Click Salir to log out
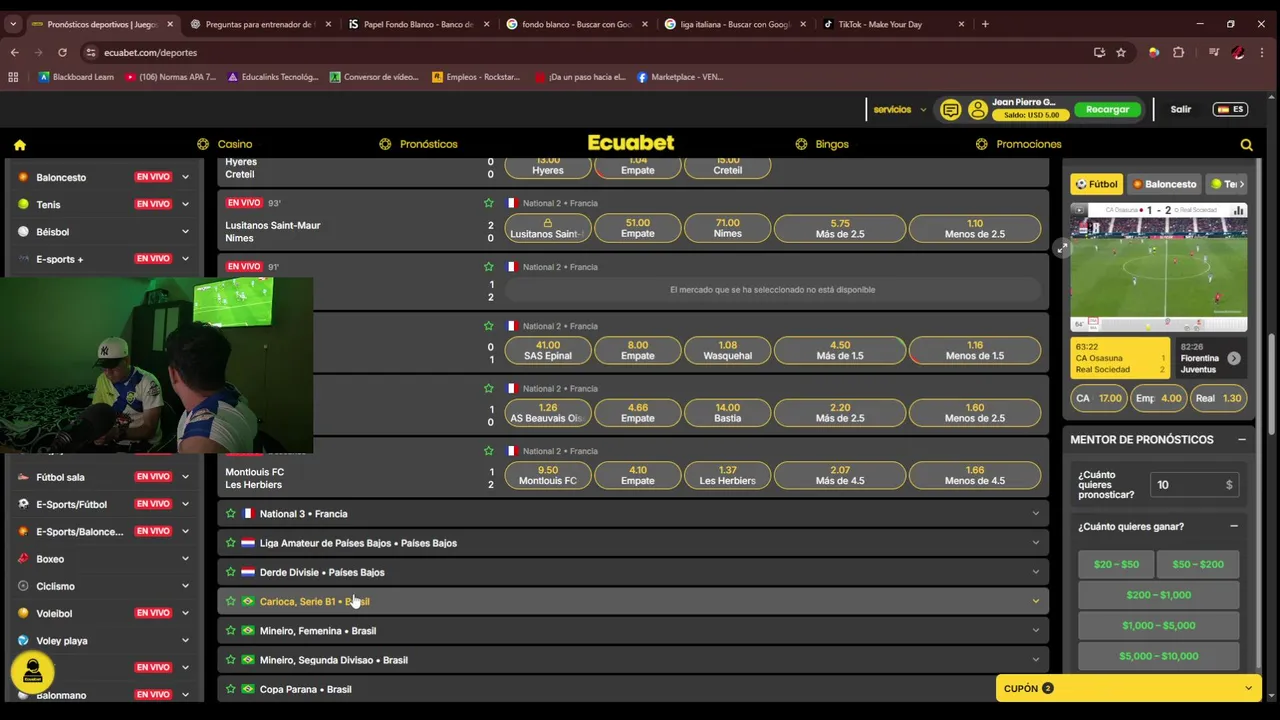The image size is (1280, 720). 1181,109
